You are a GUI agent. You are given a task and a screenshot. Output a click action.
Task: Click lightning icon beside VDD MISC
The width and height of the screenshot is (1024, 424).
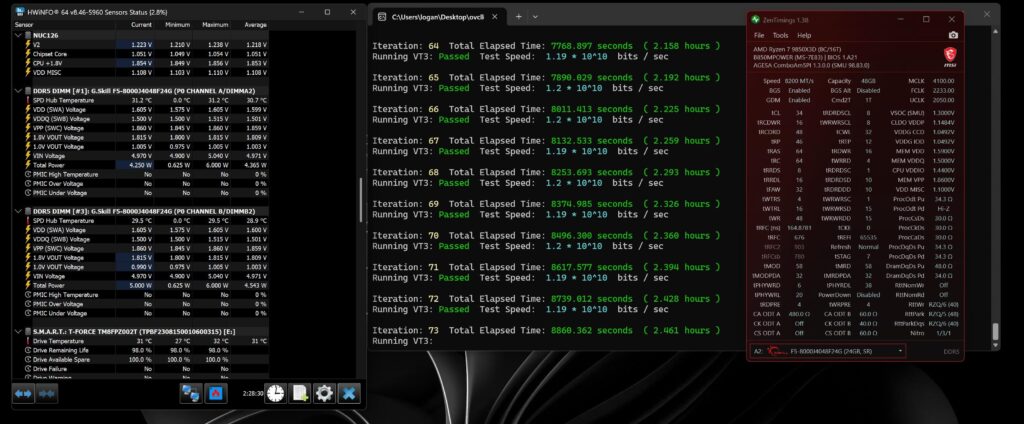tap(28, 72)
